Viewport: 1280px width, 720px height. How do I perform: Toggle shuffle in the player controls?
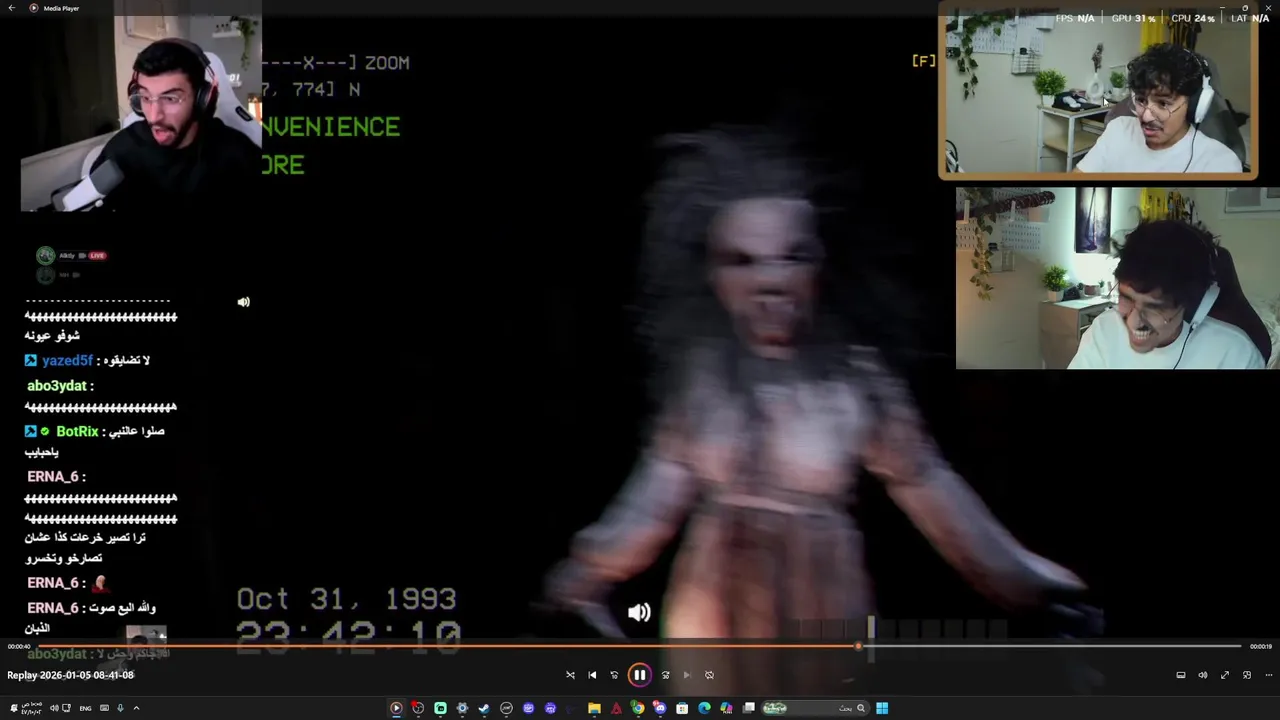[x=570, y=675]
